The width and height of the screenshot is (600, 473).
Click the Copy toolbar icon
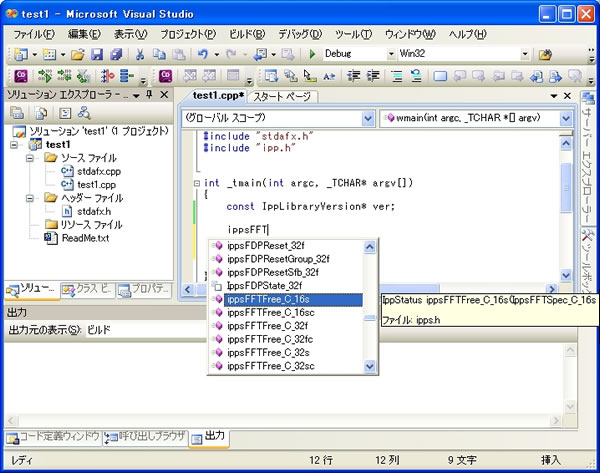click(x=159, y=55)
